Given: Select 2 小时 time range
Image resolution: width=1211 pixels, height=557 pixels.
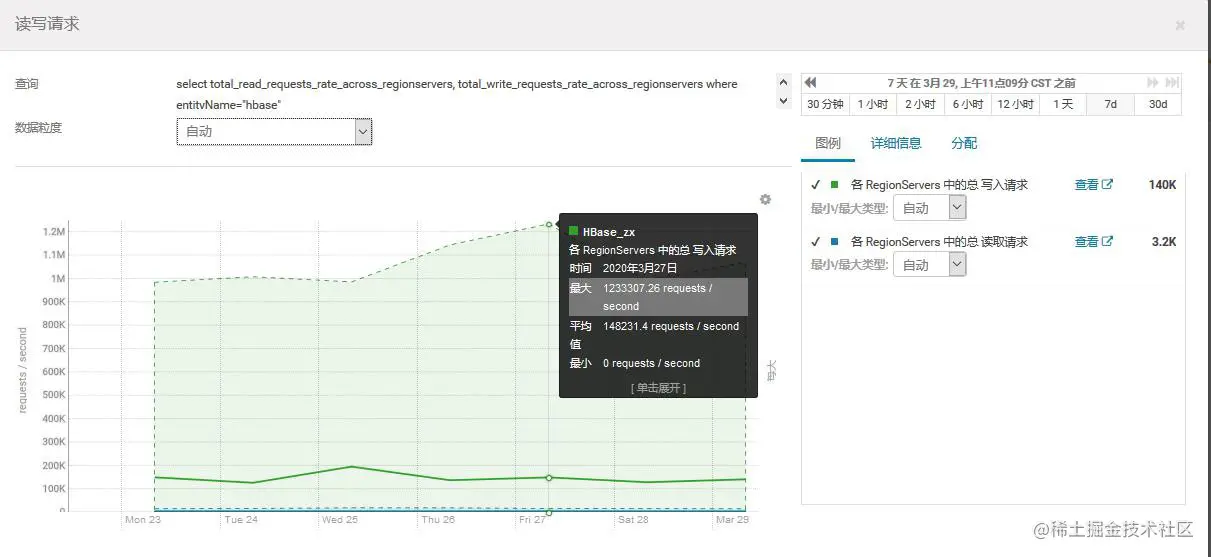Looking at the screenshot, I should pyautogui.click(x=919, y=104).
